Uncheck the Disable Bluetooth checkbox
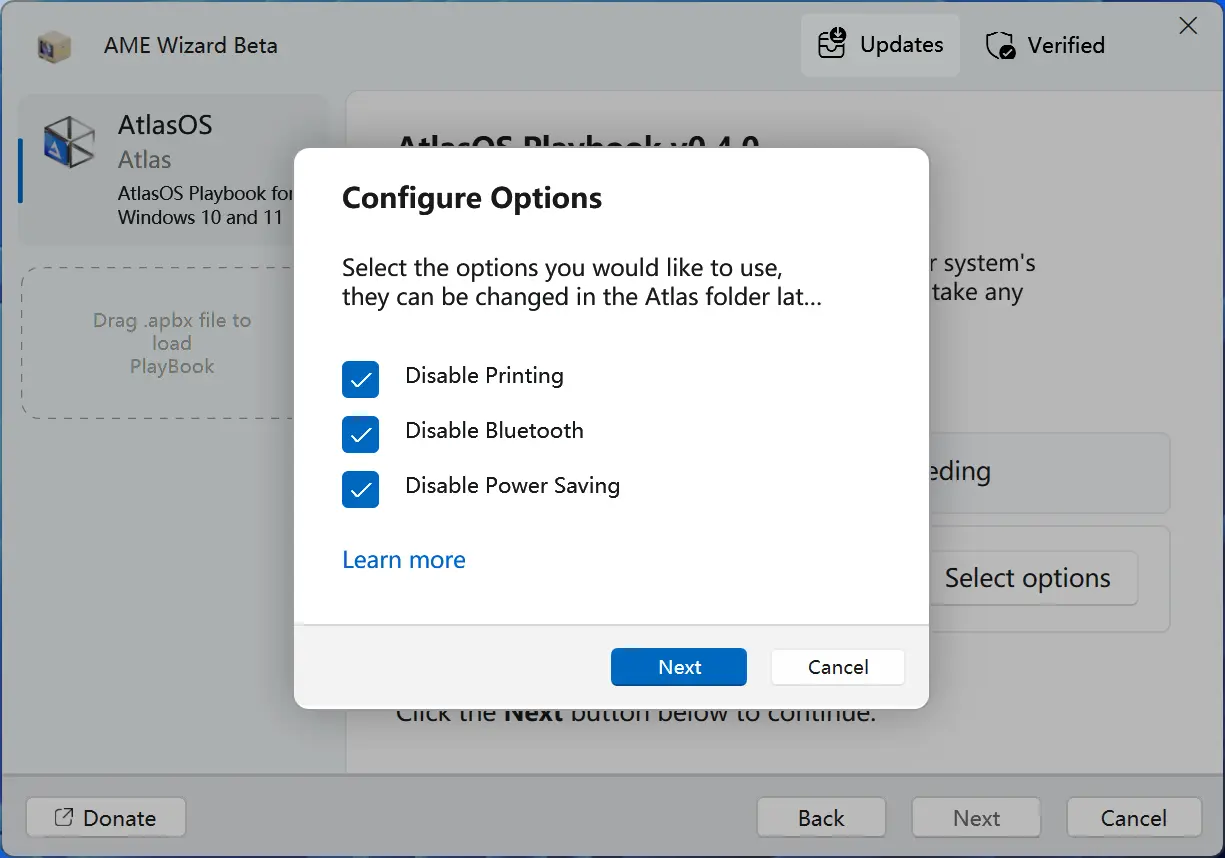 tap(361, 434)
